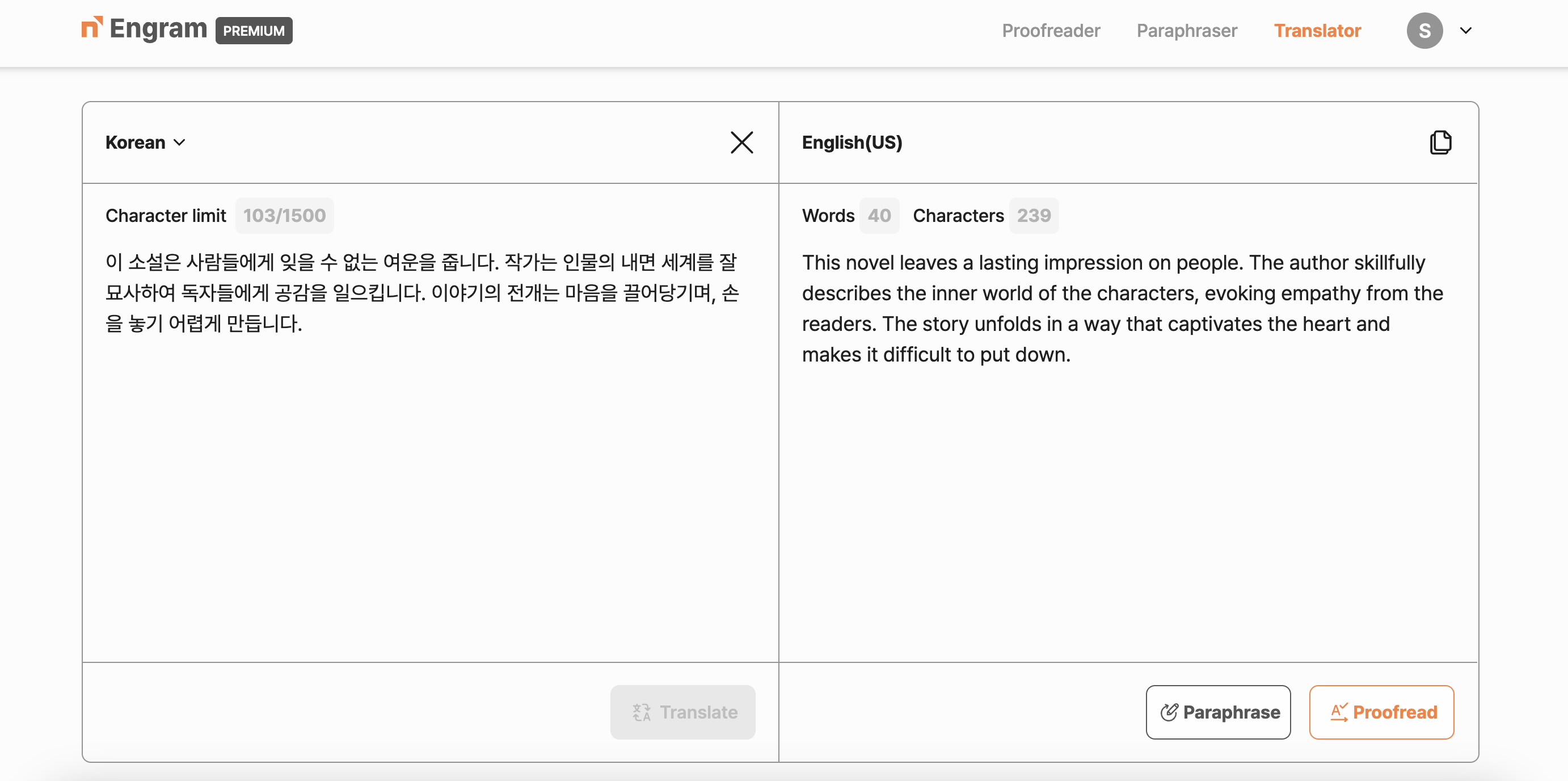1568x781 pixels.
Task: Click the S profile avatar
Action: 1424,31
